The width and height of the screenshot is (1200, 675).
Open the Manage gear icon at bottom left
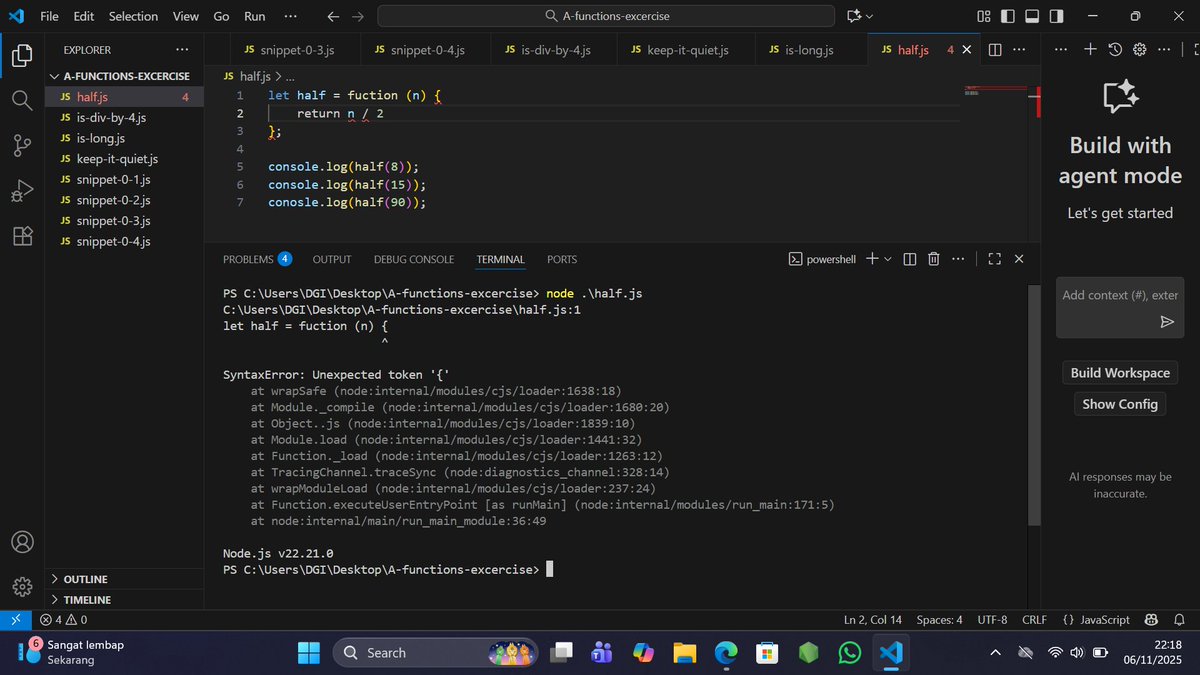[22, 586]
